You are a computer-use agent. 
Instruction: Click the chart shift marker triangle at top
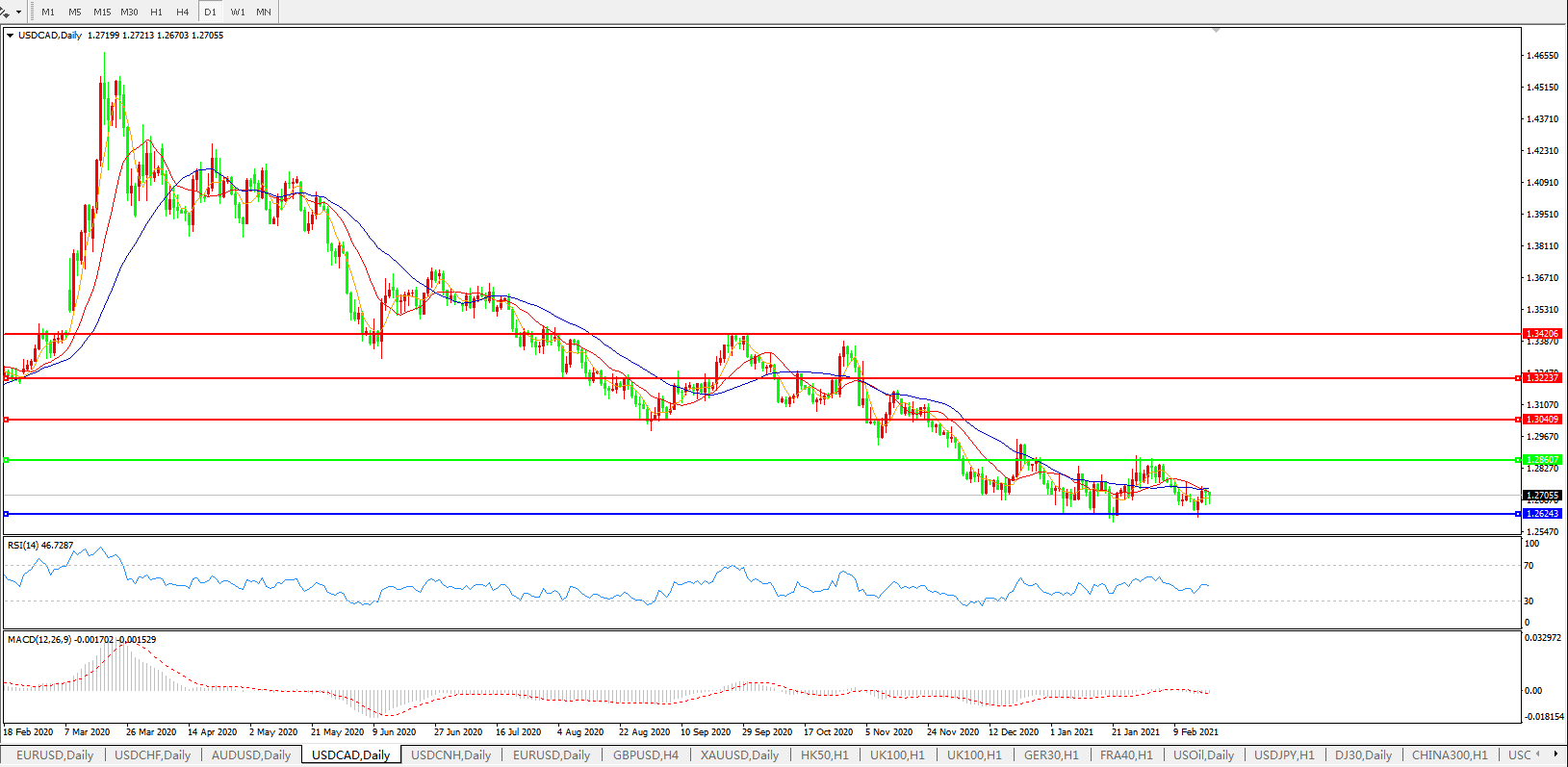point(1217,31)
